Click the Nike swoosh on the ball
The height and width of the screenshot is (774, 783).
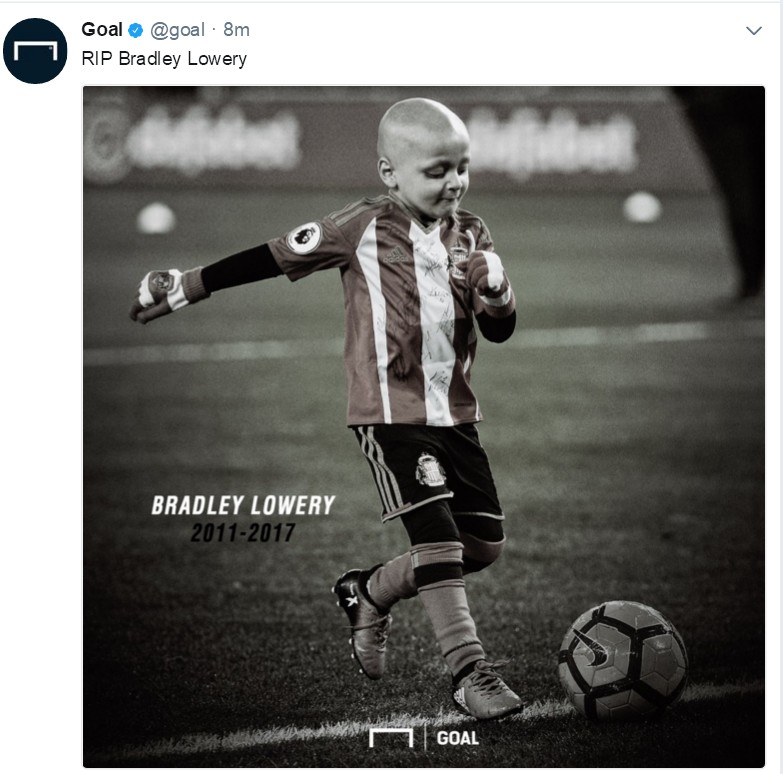pos(593,648)
